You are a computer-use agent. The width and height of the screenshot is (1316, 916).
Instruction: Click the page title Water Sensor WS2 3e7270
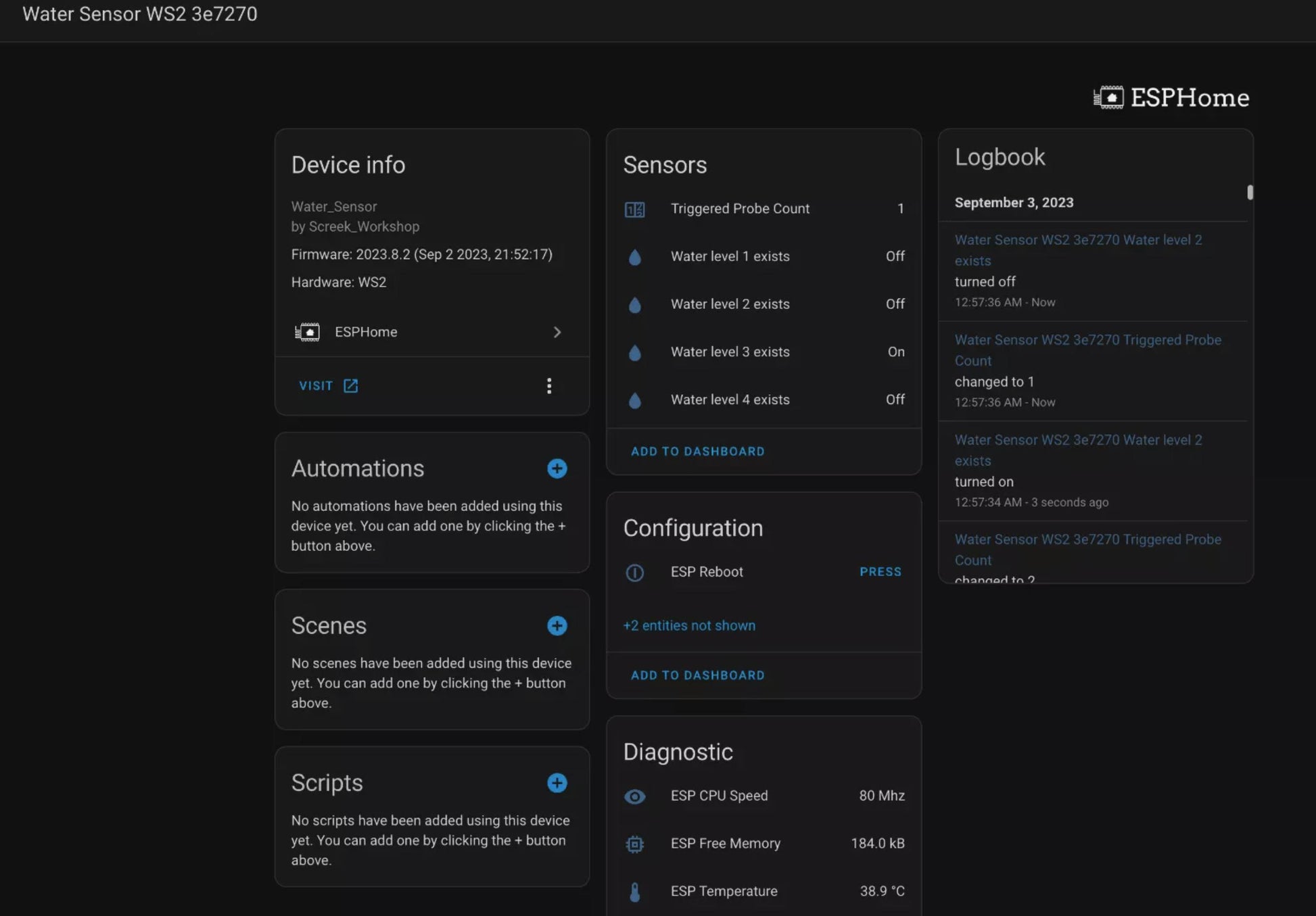(140, 14)
